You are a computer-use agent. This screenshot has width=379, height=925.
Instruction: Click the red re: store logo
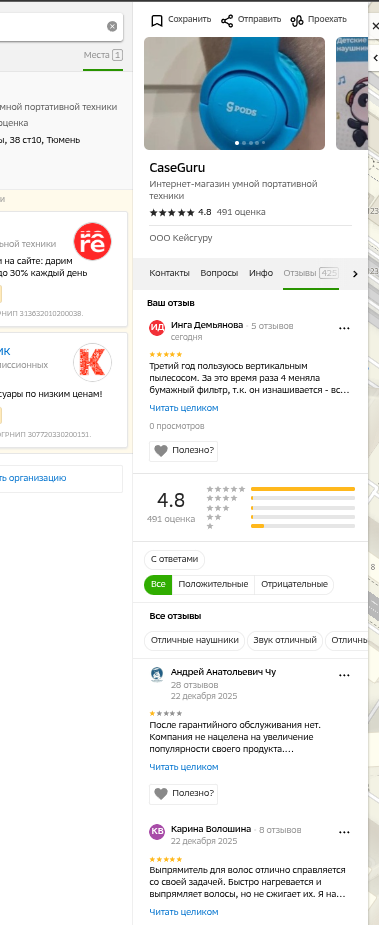coord(93,241)
